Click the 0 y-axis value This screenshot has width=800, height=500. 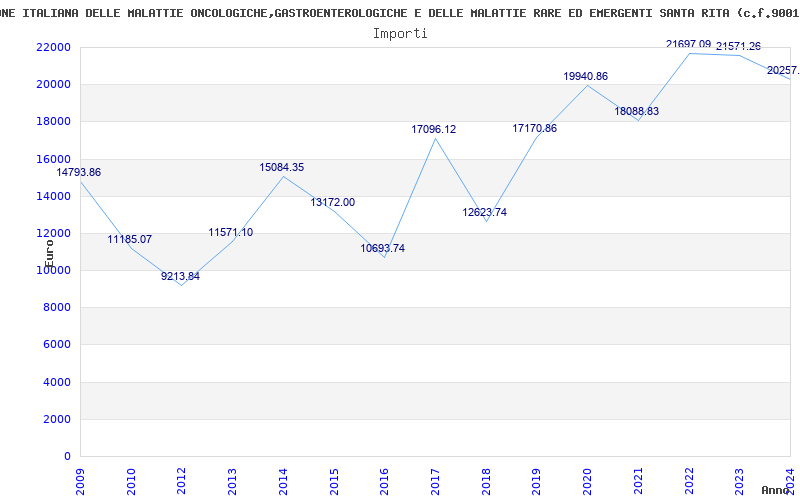click(x=67, y=457)
